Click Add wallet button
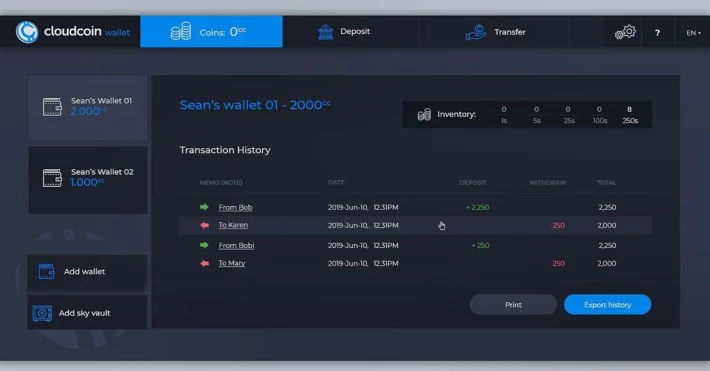This screenshot has height=371, width=710. [87, 272]
